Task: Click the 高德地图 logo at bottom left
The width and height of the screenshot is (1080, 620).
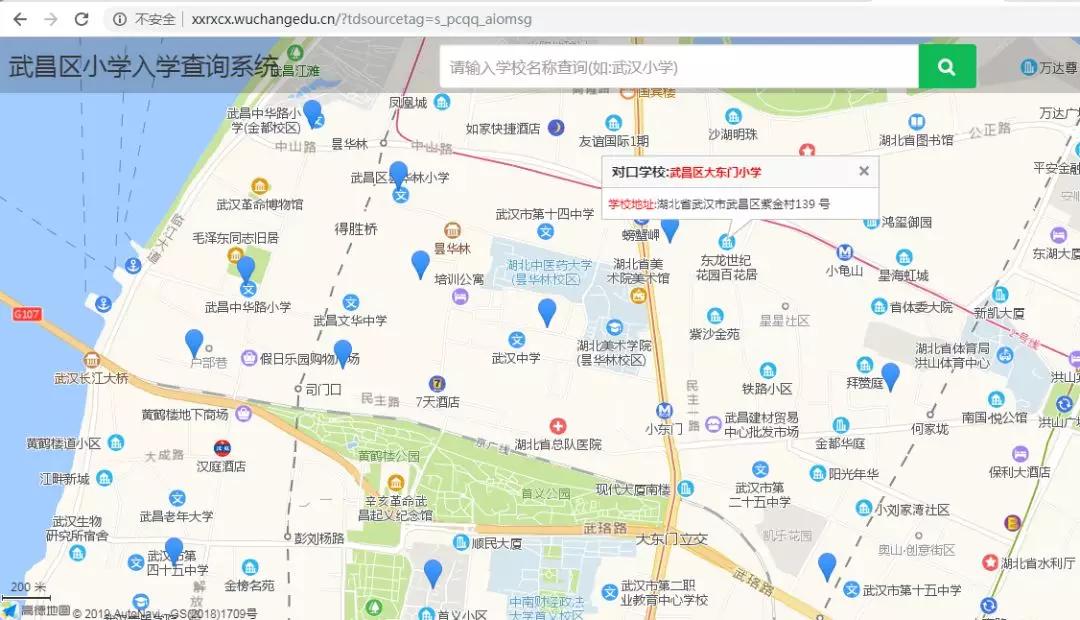Action: point(25,608)
